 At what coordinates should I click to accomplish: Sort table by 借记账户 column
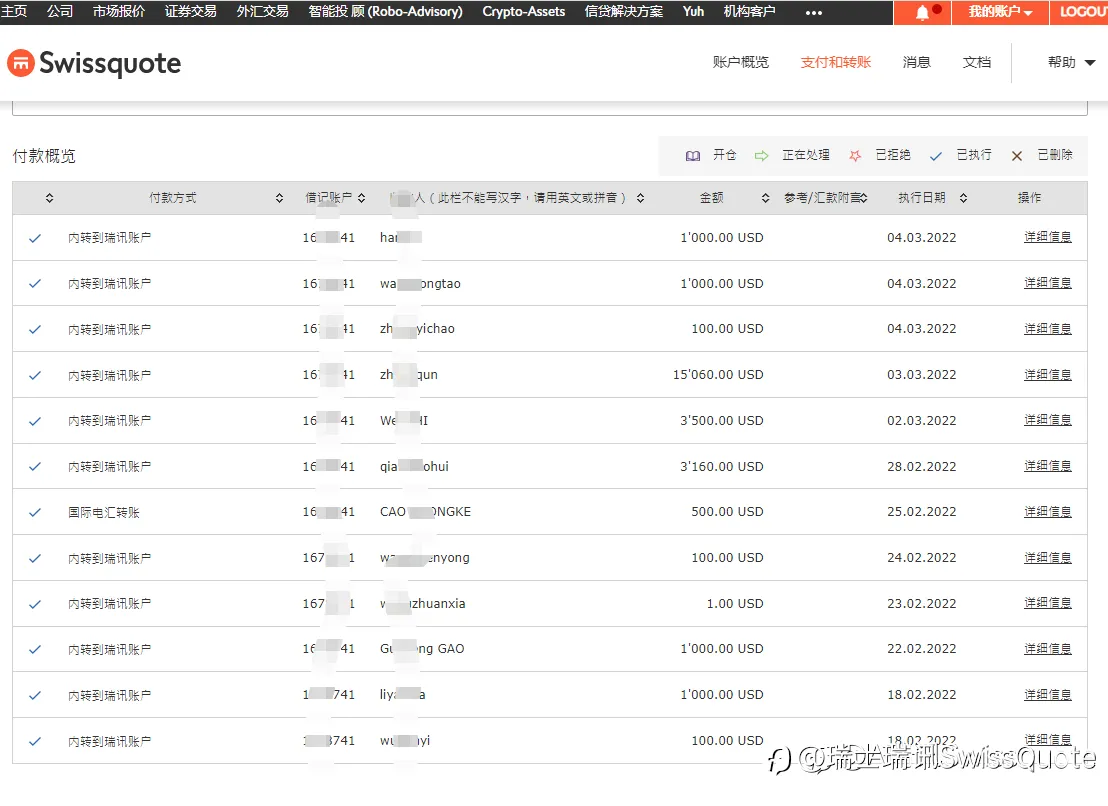[x=361, y=198]
